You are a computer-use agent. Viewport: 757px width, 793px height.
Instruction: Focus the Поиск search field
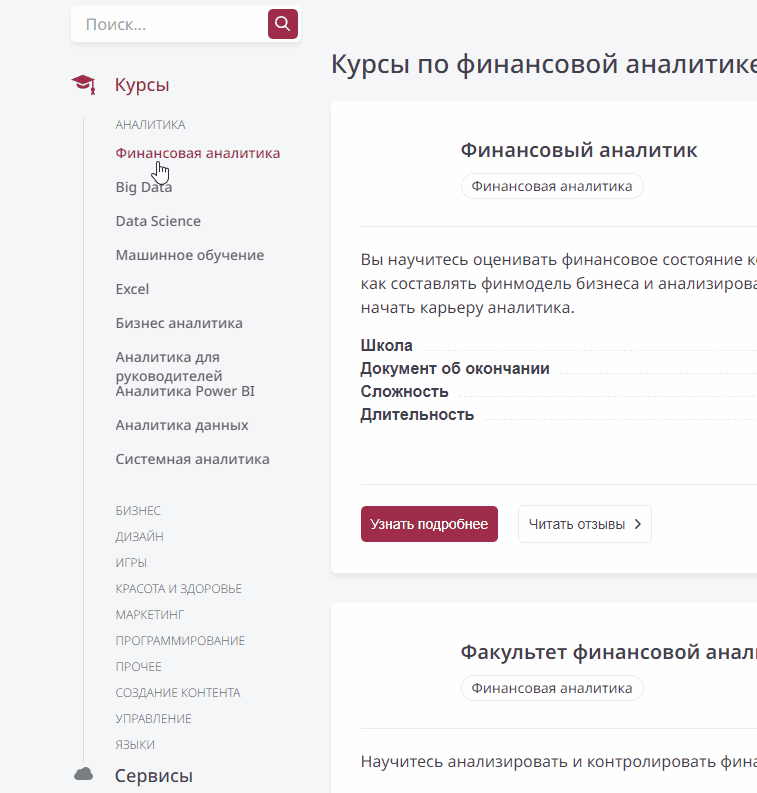tap(169, 24)
